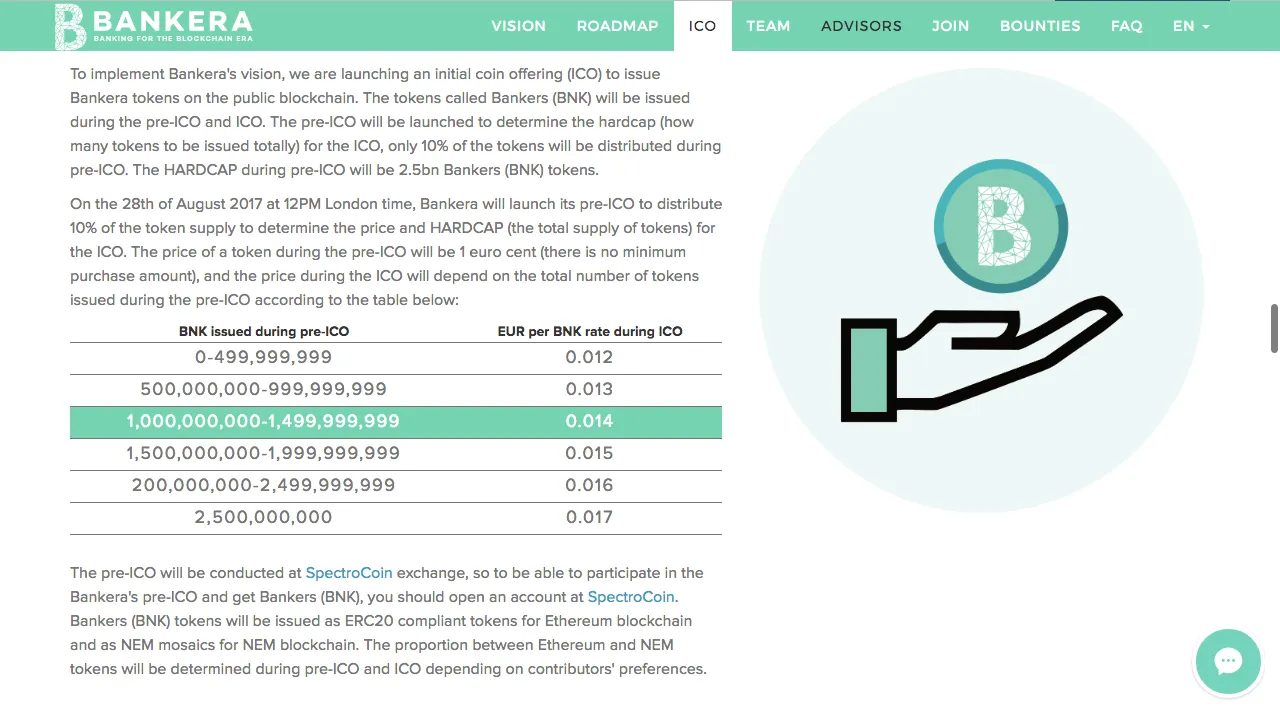Open SpectroCoin link after 'account at'

coord(631,597)
